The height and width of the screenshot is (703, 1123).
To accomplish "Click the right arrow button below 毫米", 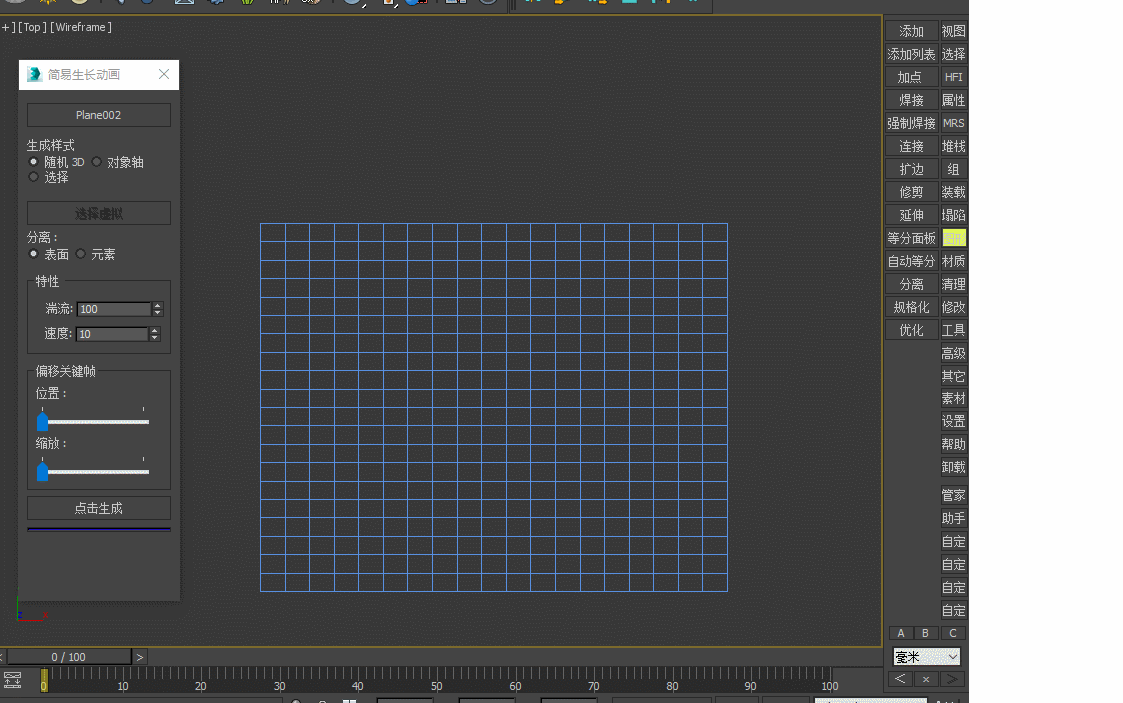I will [x=952, y=679].
